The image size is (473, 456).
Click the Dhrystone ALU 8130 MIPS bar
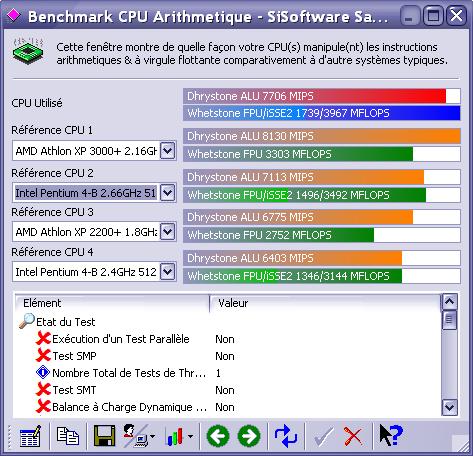(322, 136)
